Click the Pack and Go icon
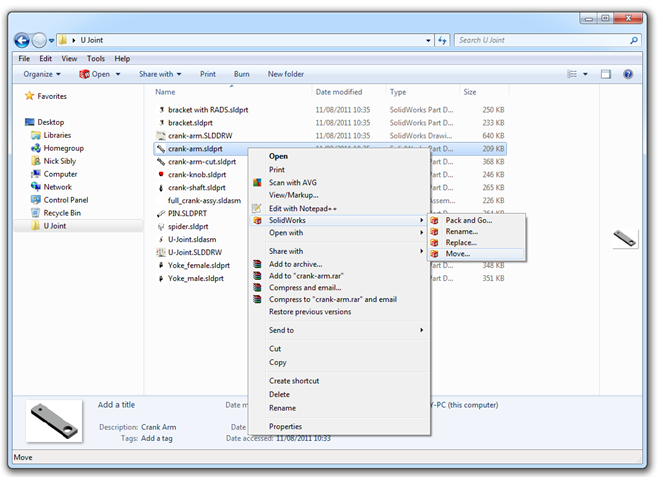The image size is (663, 478). tap(435, 220)
